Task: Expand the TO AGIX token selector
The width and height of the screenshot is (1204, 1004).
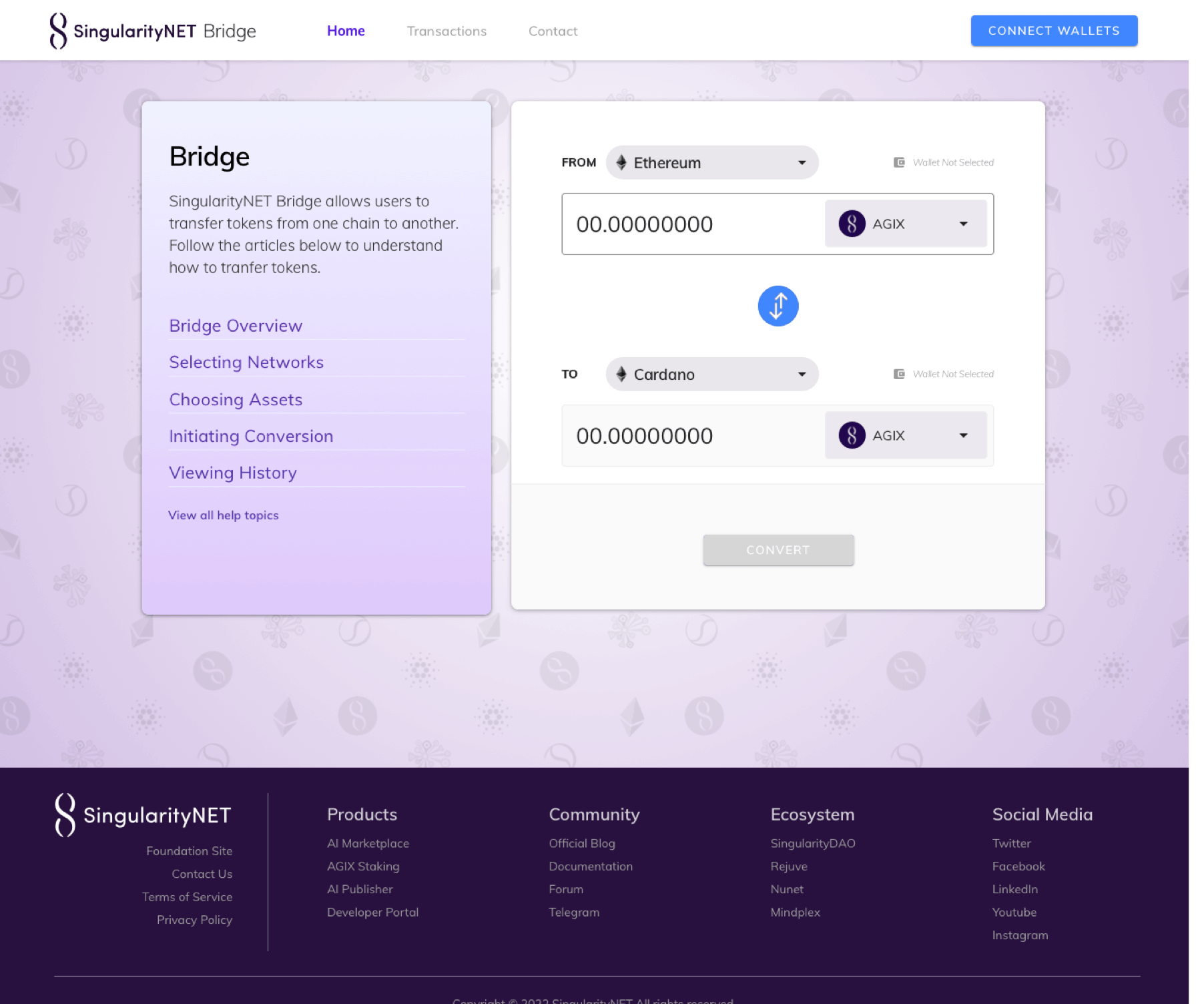Action: point(906,435)
